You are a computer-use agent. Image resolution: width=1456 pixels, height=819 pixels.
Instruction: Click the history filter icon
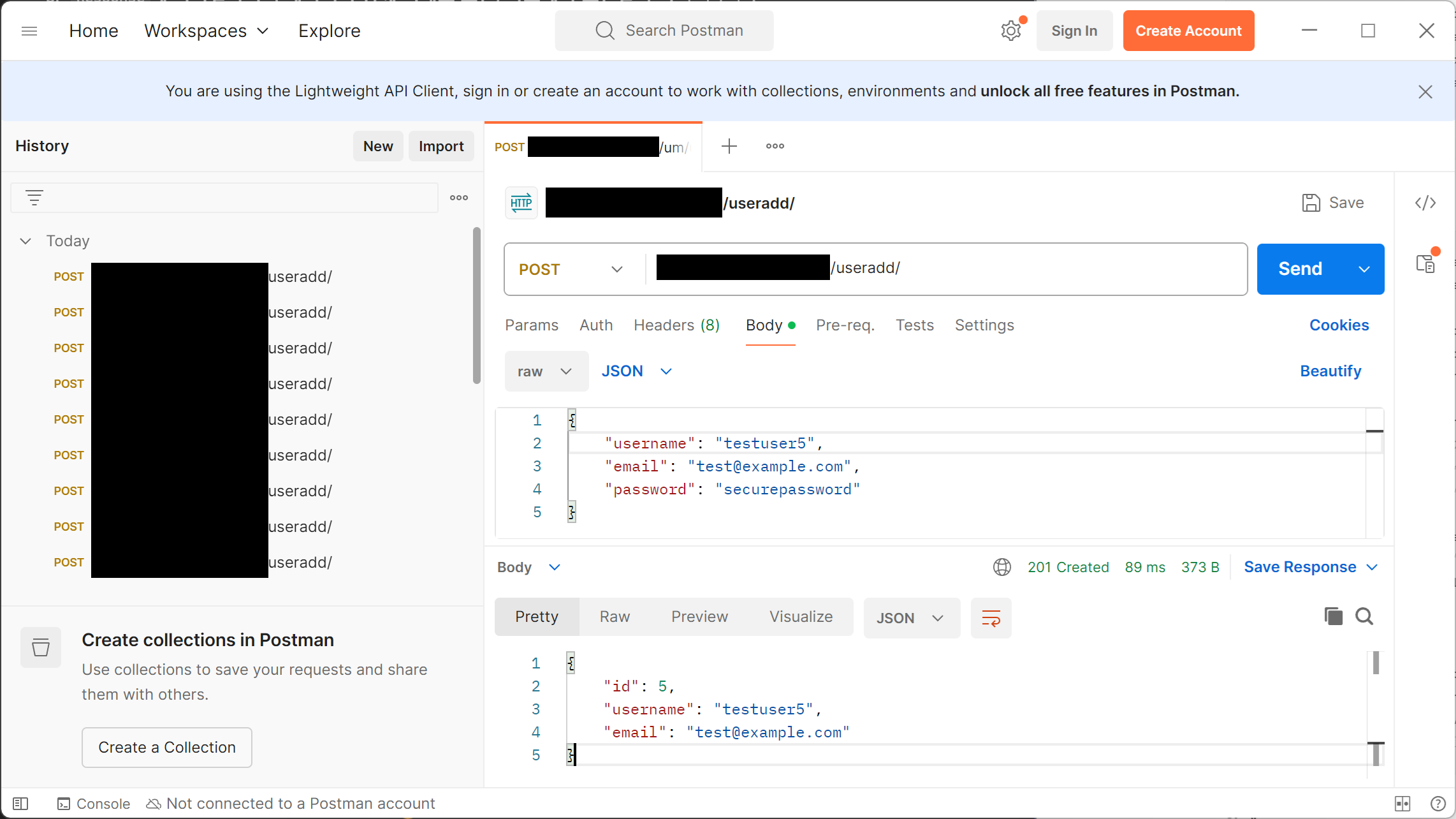[34, 198]
